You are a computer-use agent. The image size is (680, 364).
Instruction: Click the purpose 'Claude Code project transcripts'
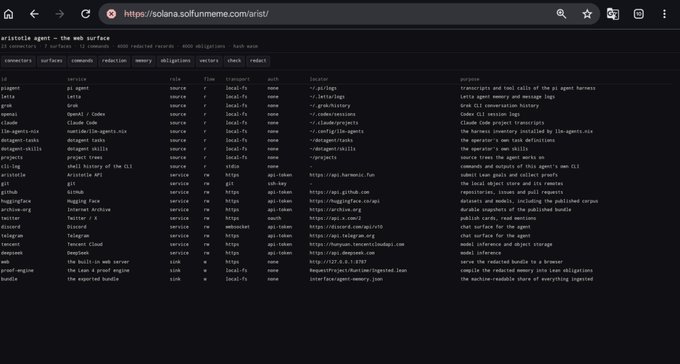pos(502,123)
